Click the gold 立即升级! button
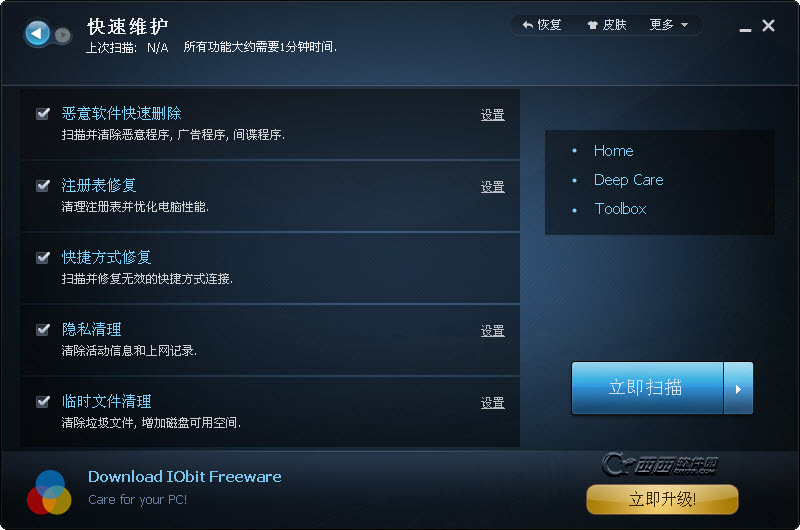Image resolution: width=800 pixels, height=530 pixels. (662, 499)
